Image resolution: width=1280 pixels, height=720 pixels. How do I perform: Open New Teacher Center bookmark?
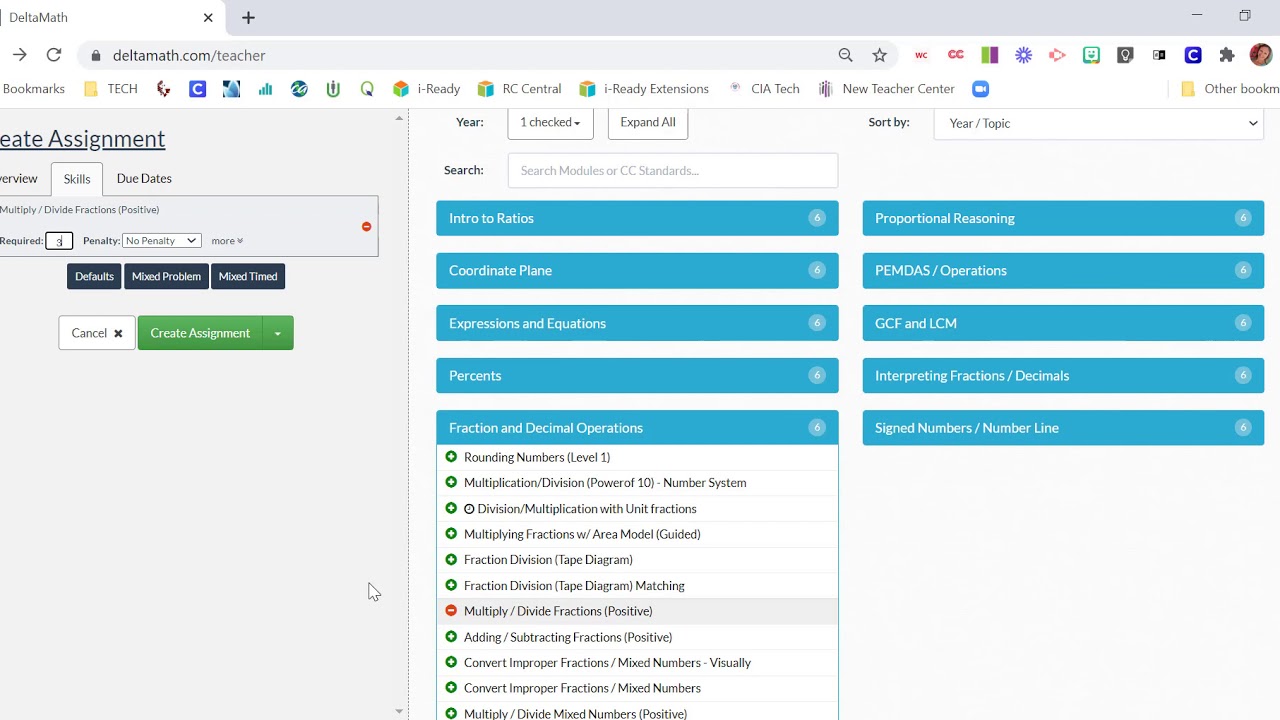tap(886, 89)
